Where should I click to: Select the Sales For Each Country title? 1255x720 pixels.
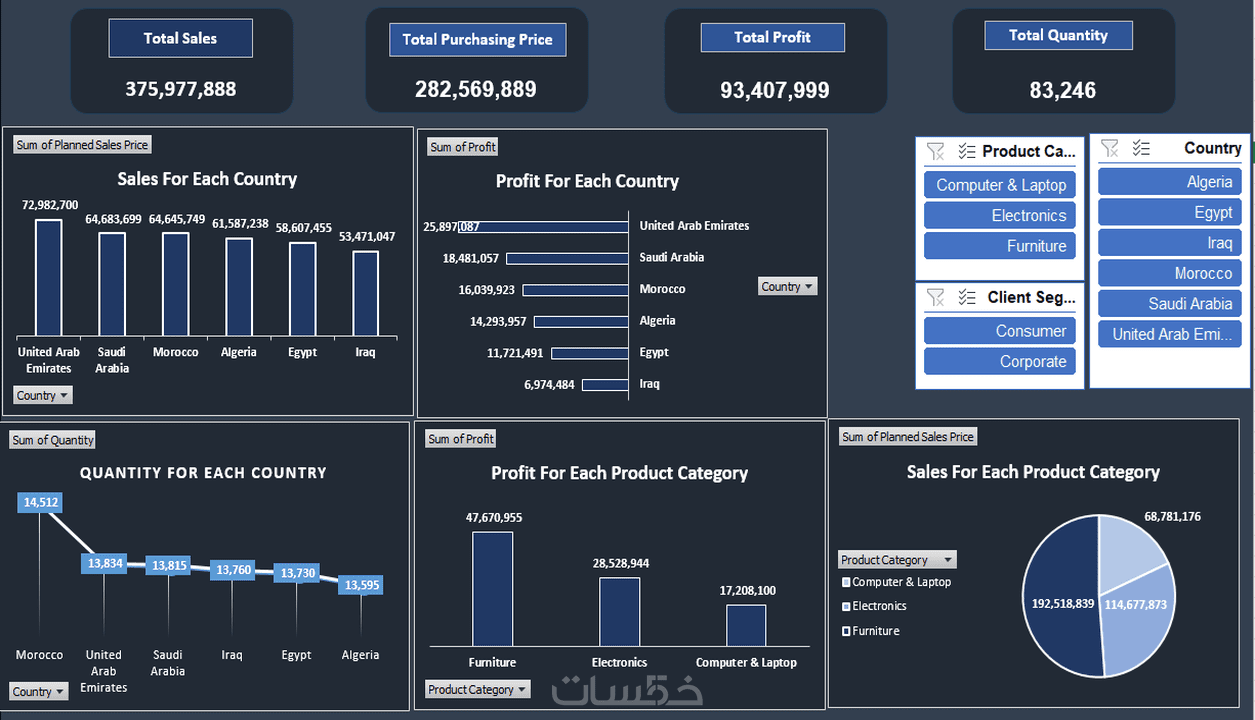pyautogui.click(x=207, y=179)
